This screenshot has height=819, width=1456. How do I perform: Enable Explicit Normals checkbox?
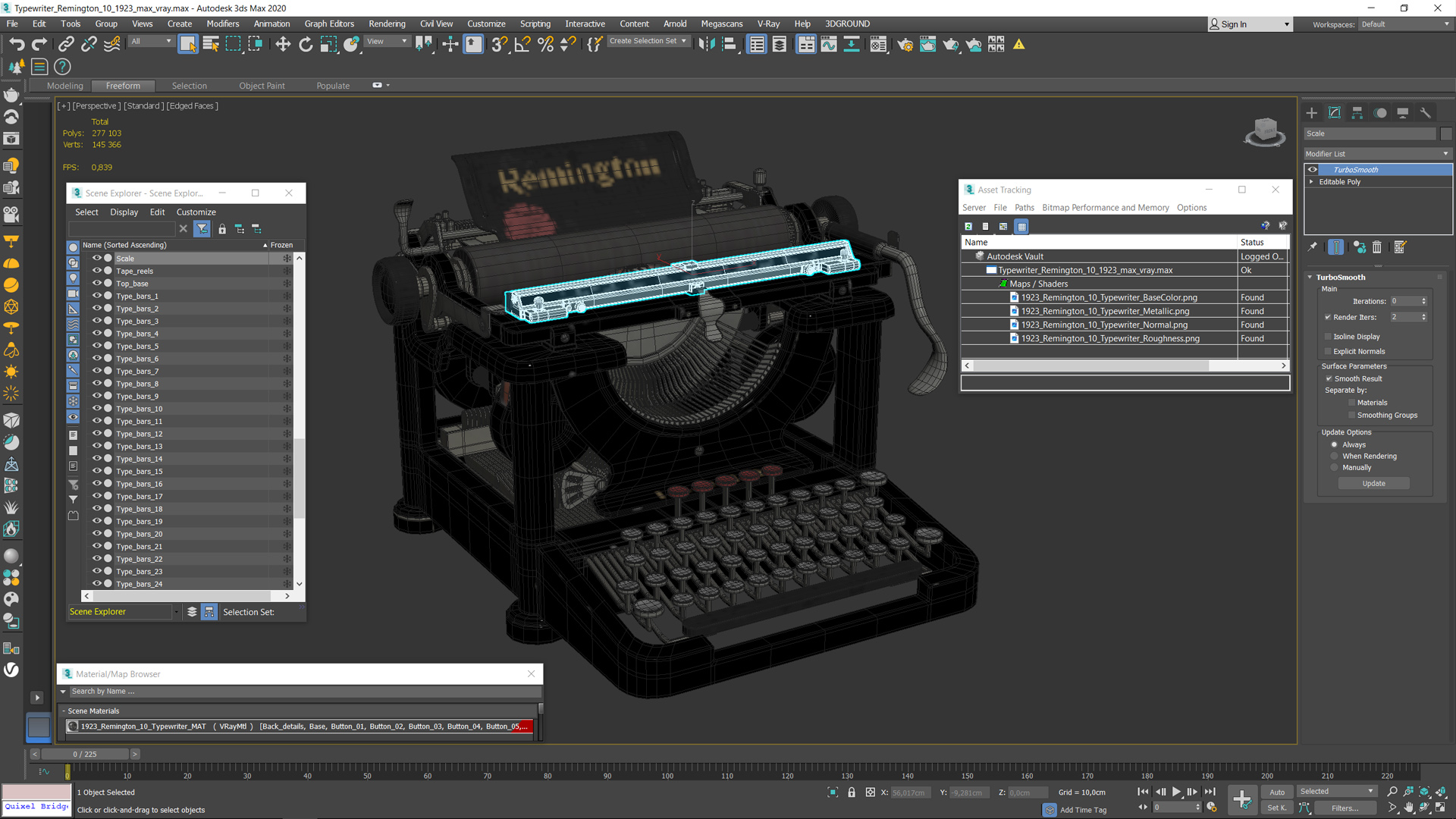[x=1328, y=351]
